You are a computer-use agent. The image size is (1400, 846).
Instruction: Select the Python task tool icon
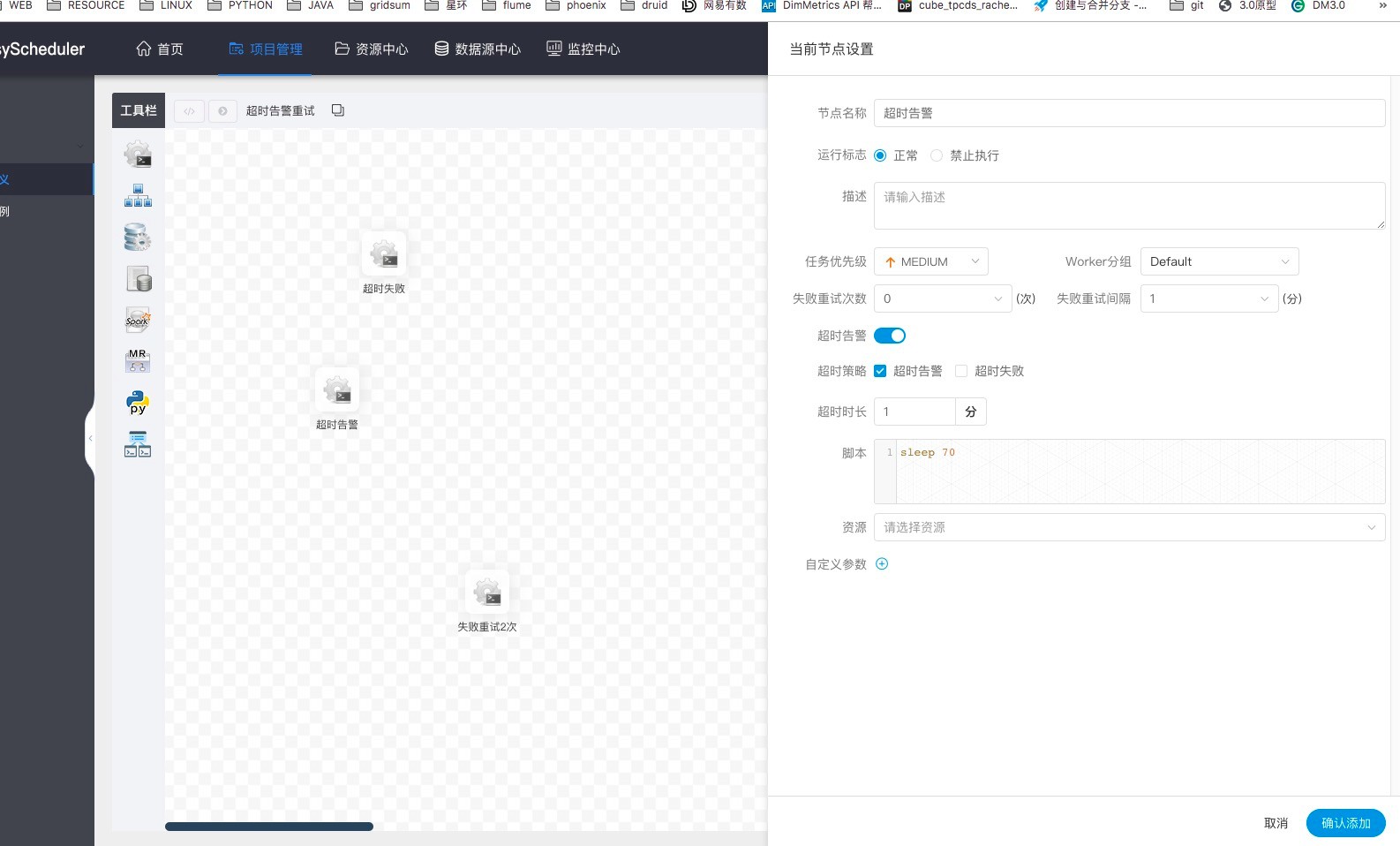click(138, 403)
